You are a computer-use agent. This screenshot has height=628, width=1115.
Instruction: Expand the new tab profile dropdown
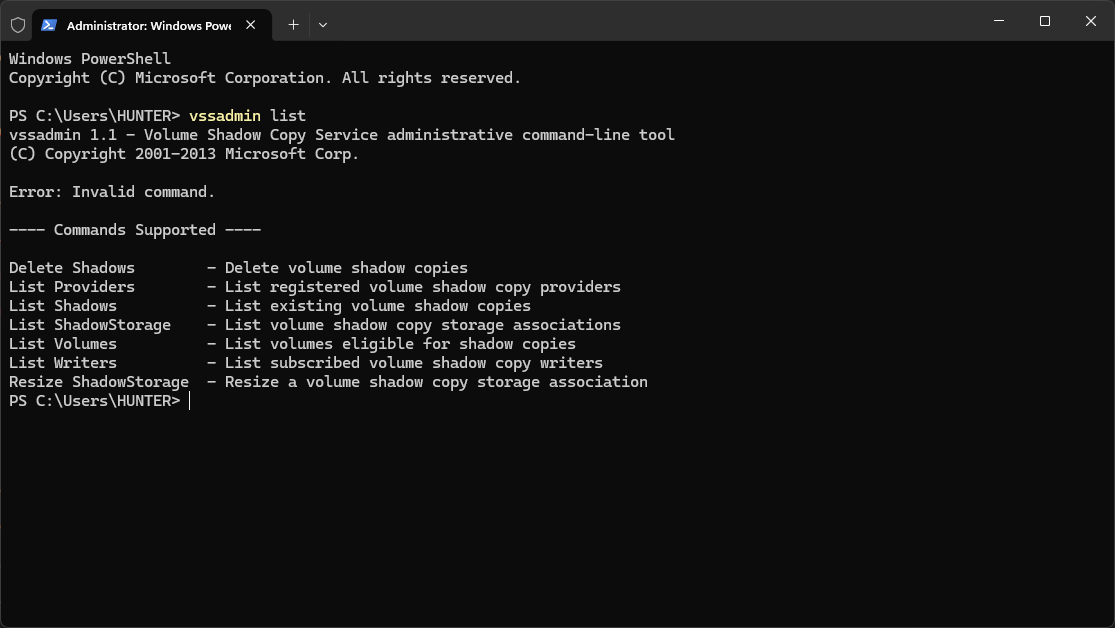coord(323,25)
